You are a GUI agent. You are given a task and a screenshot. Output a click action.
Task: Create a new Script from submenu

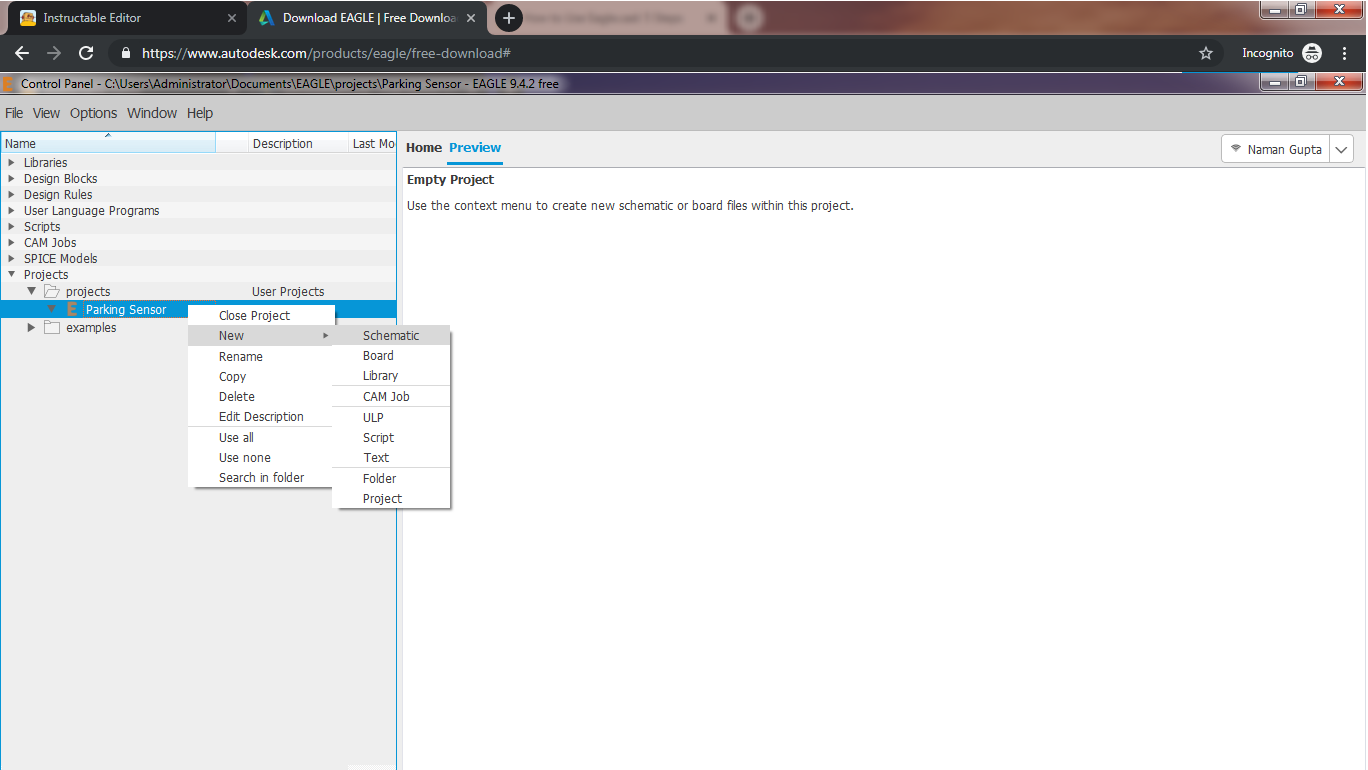pos(392,438)
